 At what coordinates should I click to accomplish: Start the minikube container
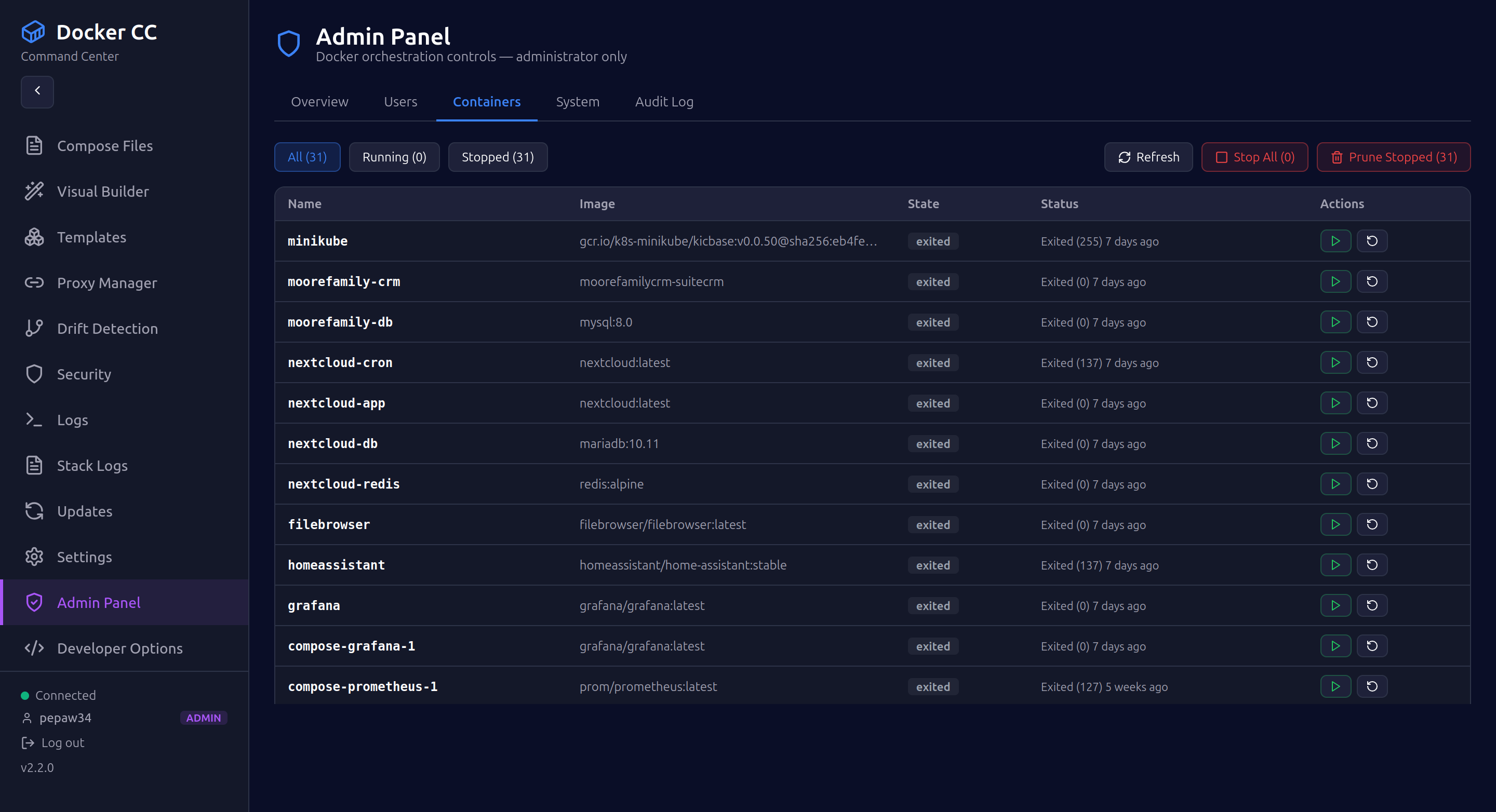pos(1334,241)
